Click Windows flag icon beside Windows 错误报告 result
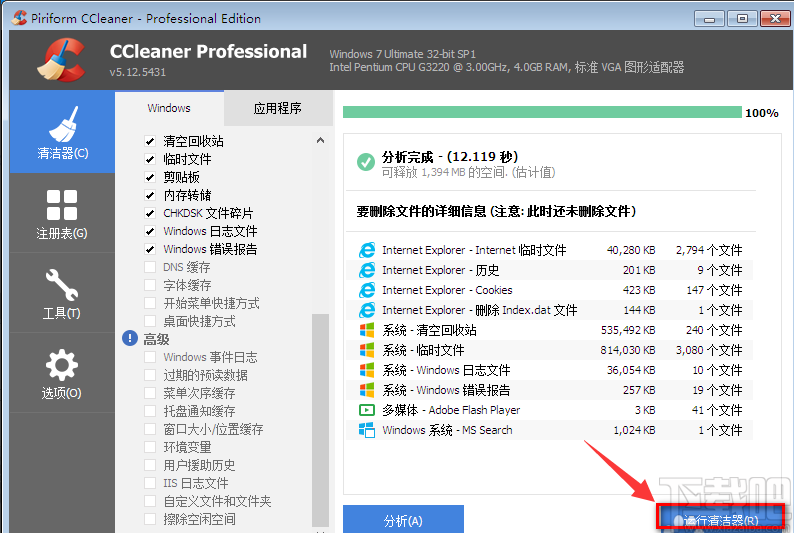794x533 pixels. tap(367, 390)
